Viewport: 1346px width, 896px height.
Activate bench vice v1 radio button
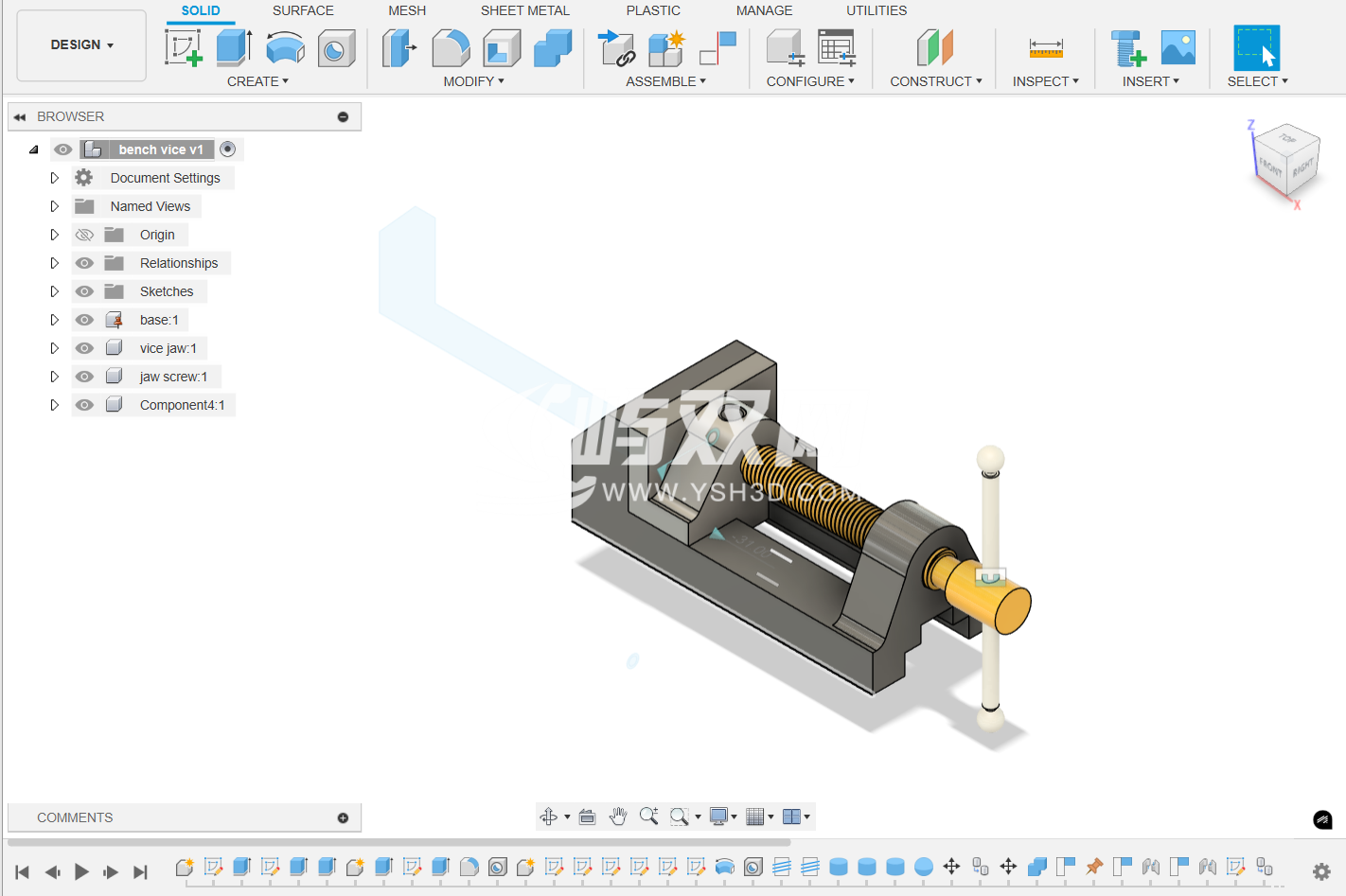point(227,149)
